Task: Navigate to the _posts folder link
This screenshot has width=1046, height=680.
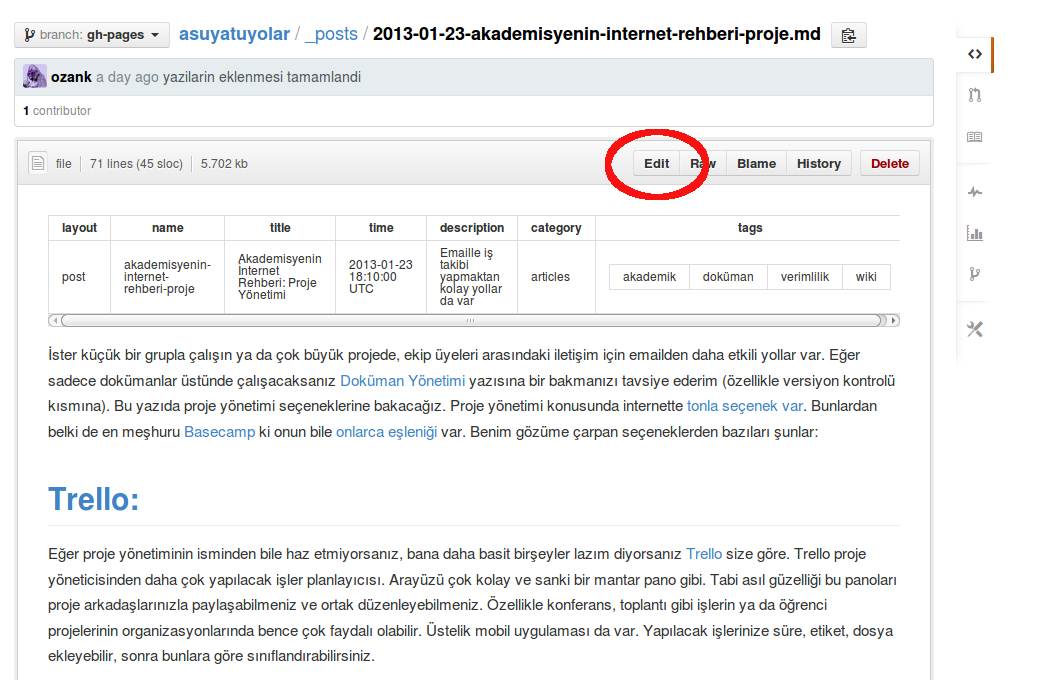Action: (331, 34)
